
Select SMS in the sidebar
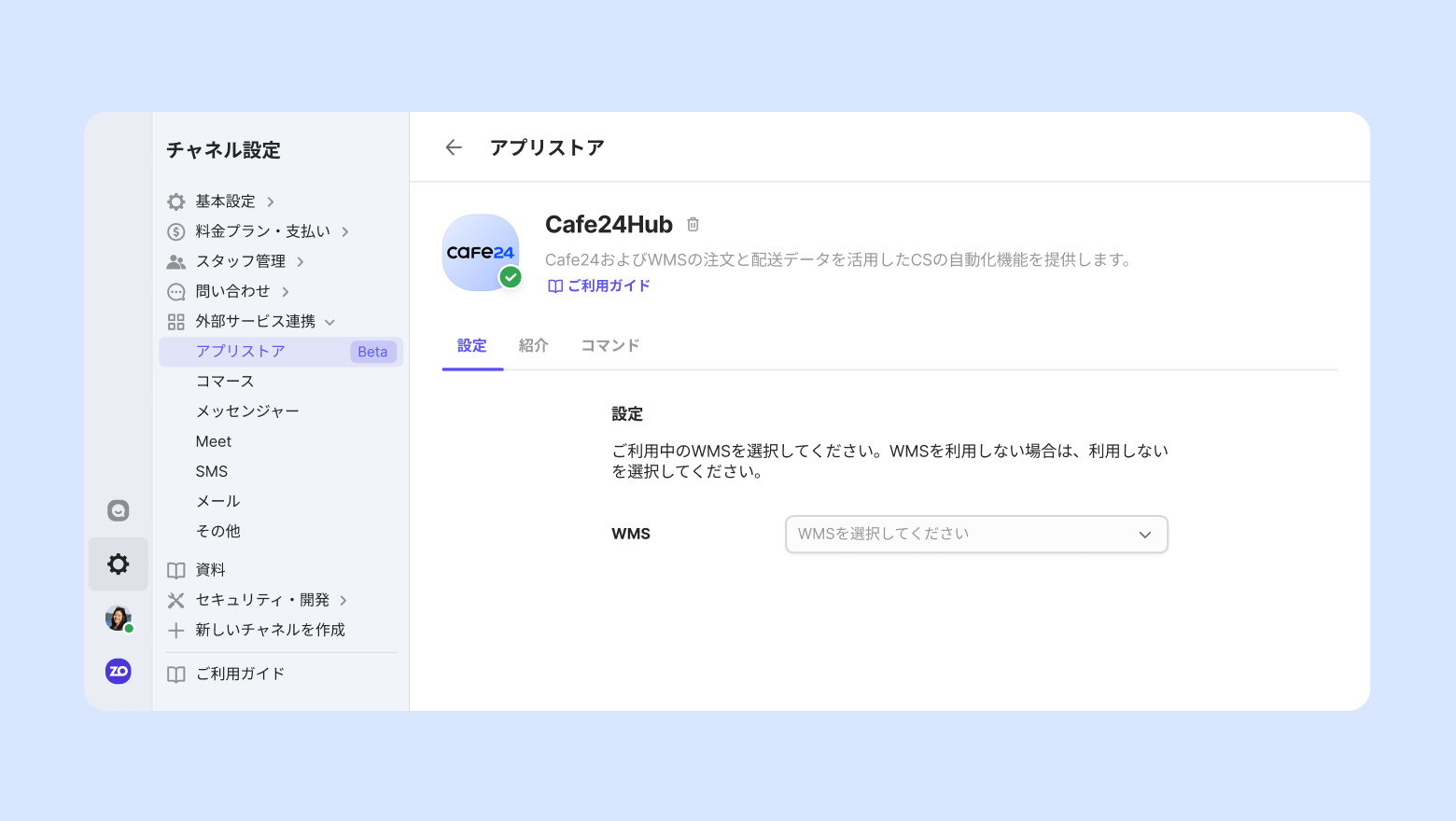[x=212, y=471]
